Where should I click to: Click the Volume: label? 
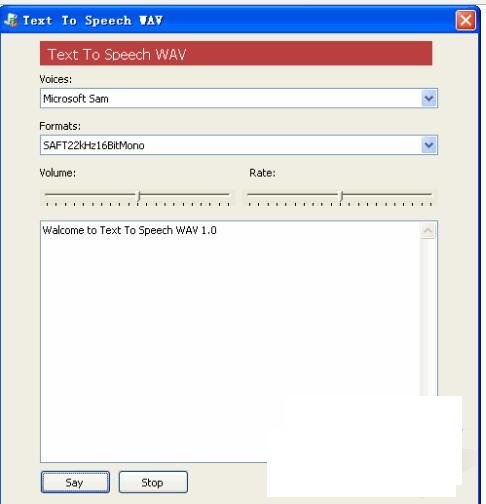click(x=58, y=173)
